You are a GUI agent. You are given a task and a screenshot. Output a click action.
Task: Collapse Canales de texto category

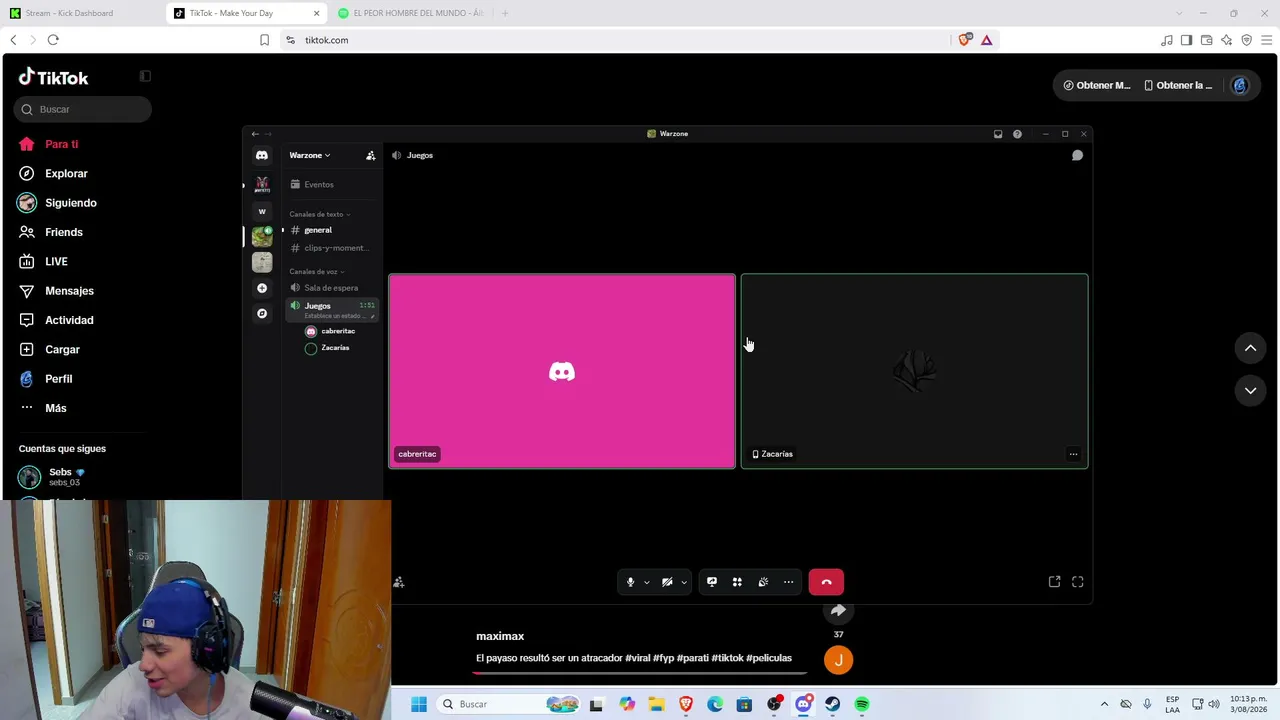tap(319, 214)
